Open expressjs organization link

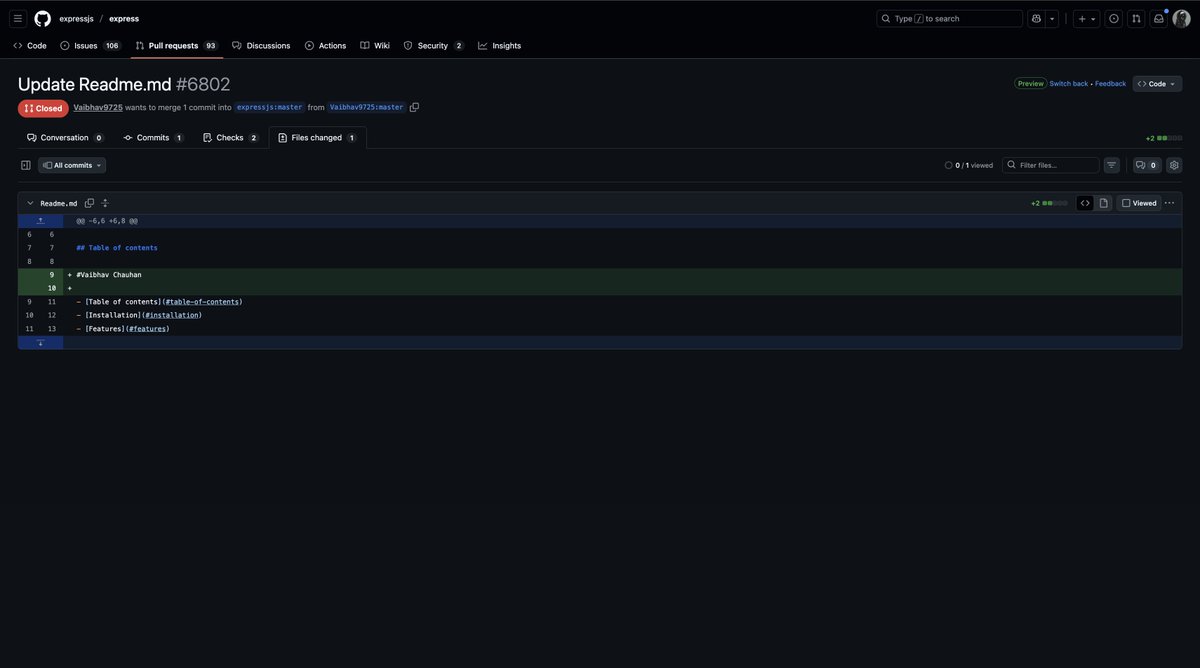[75, 18]
